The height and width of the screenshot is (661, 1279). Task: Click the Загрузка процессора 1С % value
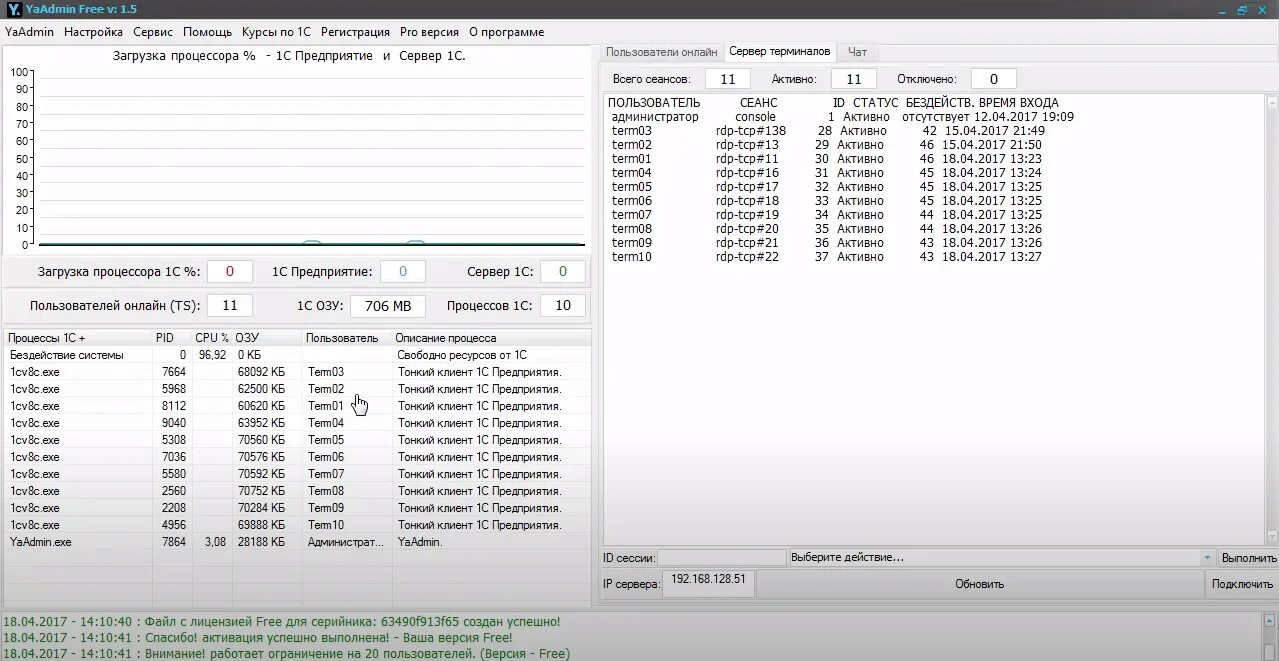point(230,272)
